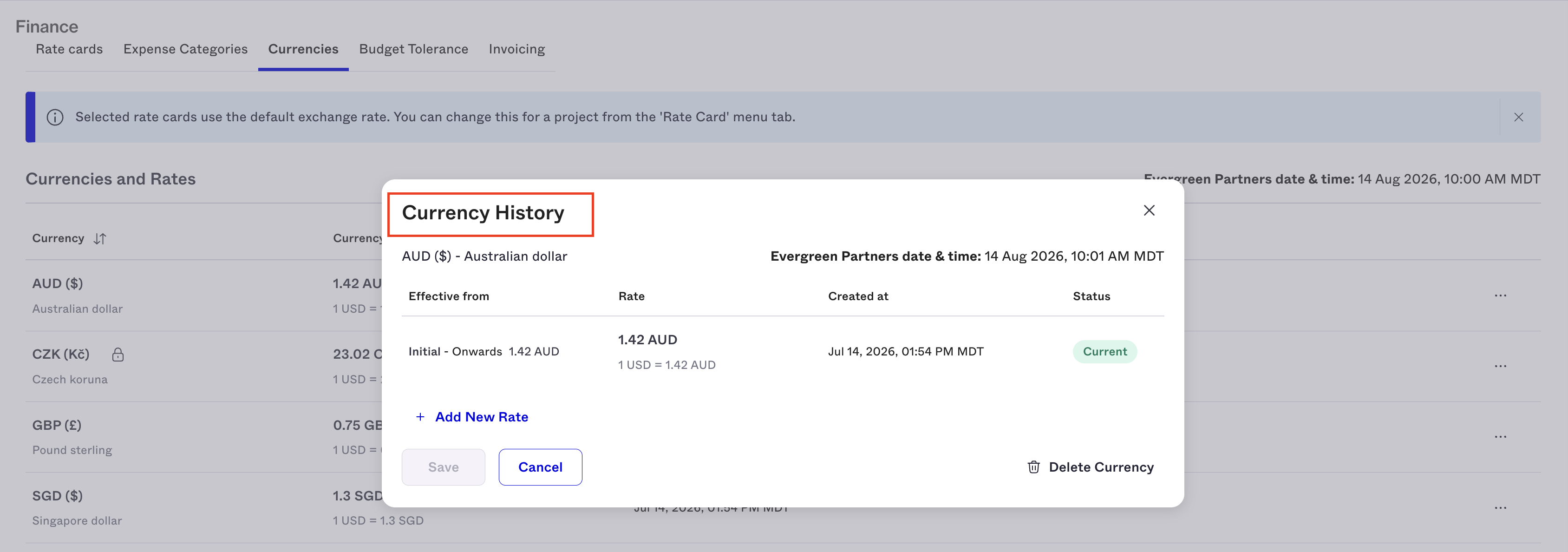Click the 'Jul 14, 2026, 01:54 PM MDT' cell
This screenshot has width=1568, height=552.
(x=905, y=352)
